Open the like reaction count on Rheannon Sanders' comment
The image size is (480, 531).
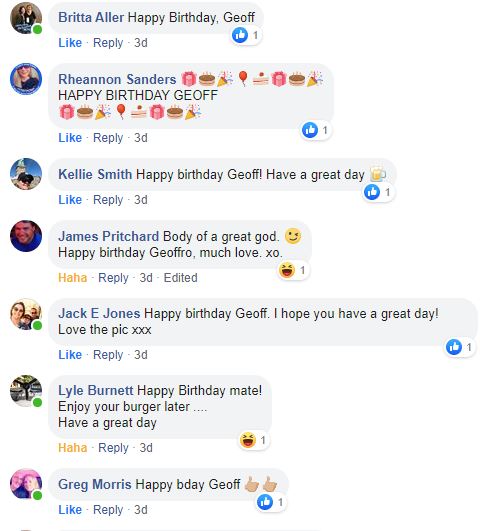[316, 130]
